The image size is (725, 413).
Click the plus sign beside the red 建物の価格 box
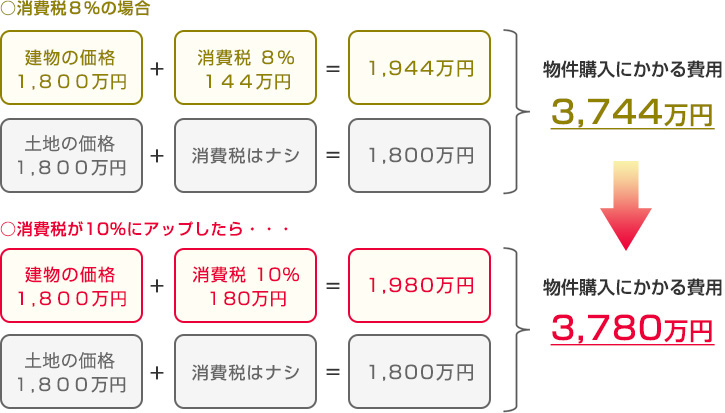pos(157,286)
